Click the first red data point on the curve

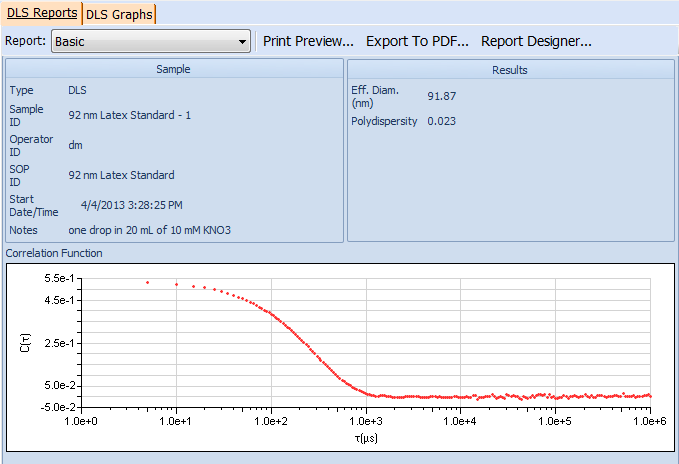coord(148,282)
